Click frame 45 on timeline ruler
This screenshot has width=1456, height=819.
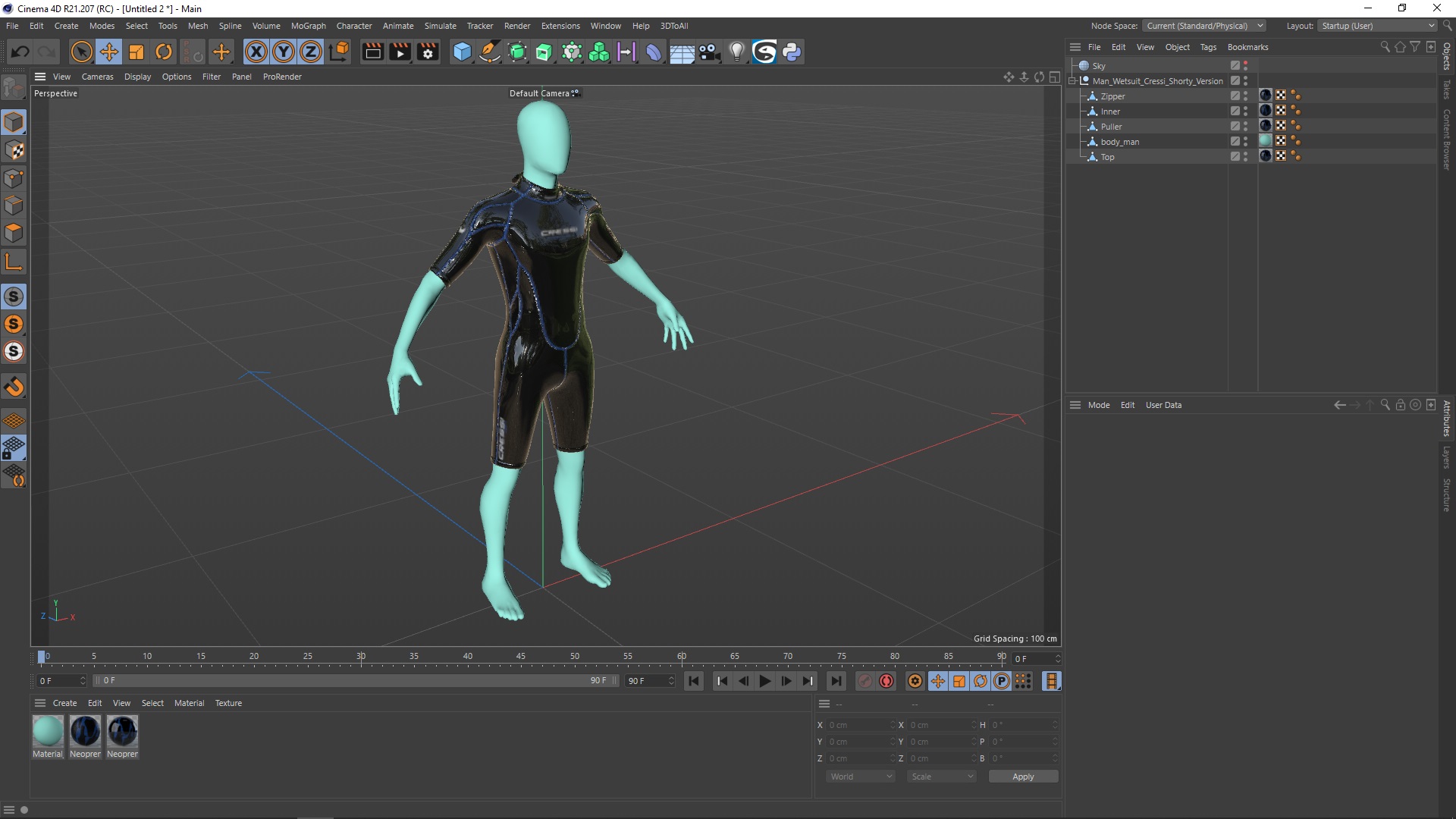pyautogui.click(x=521, y=657)
